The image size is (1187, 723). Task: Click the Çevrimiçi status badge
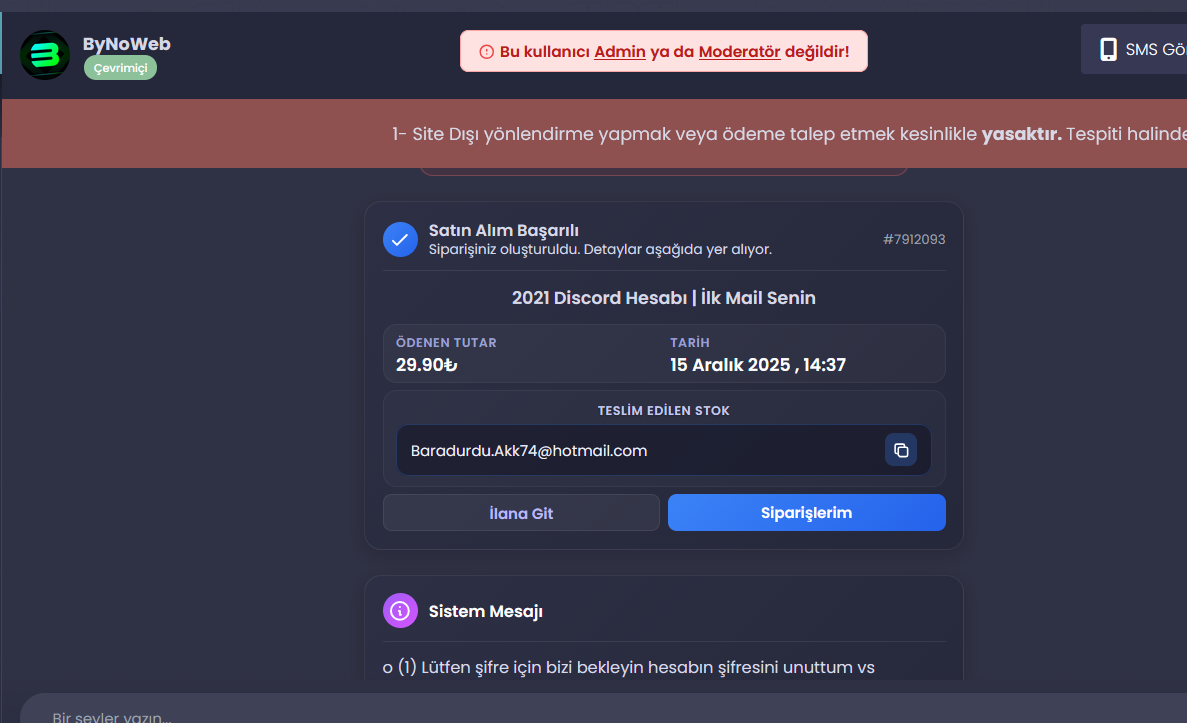120,68
